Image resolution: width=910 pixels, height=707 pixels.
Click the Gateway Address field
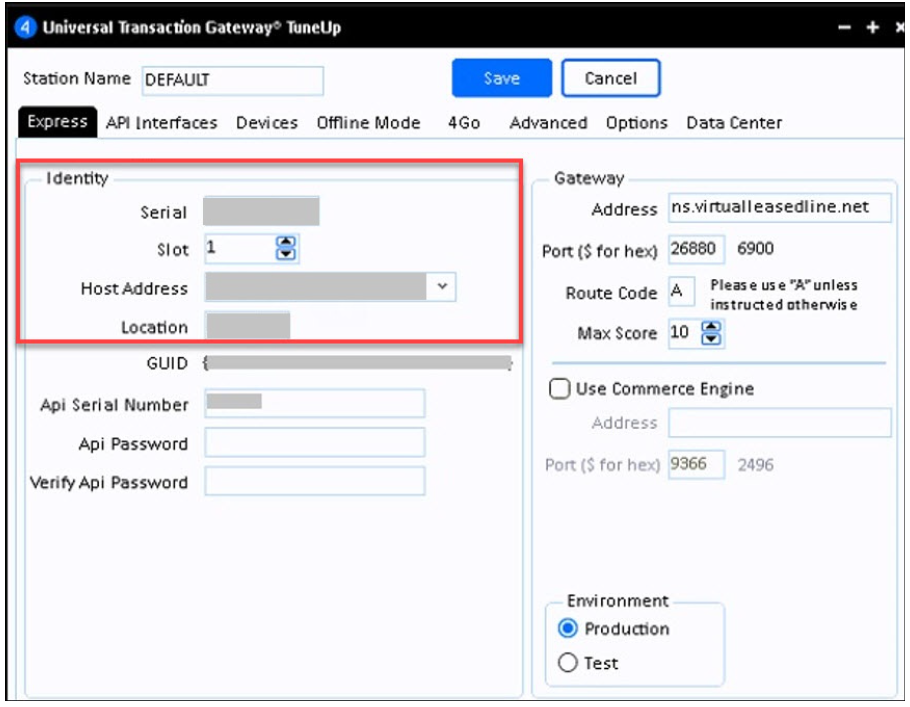779,208
